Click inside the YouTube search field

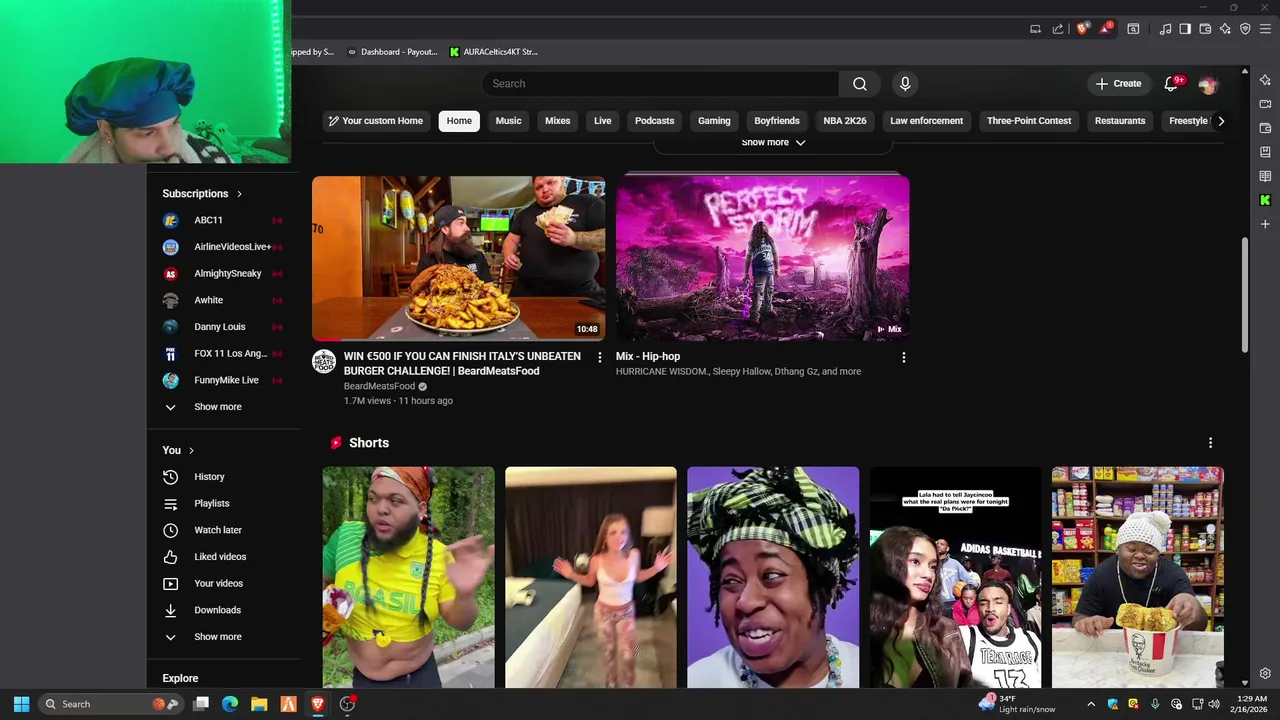(x=660, y=84)
